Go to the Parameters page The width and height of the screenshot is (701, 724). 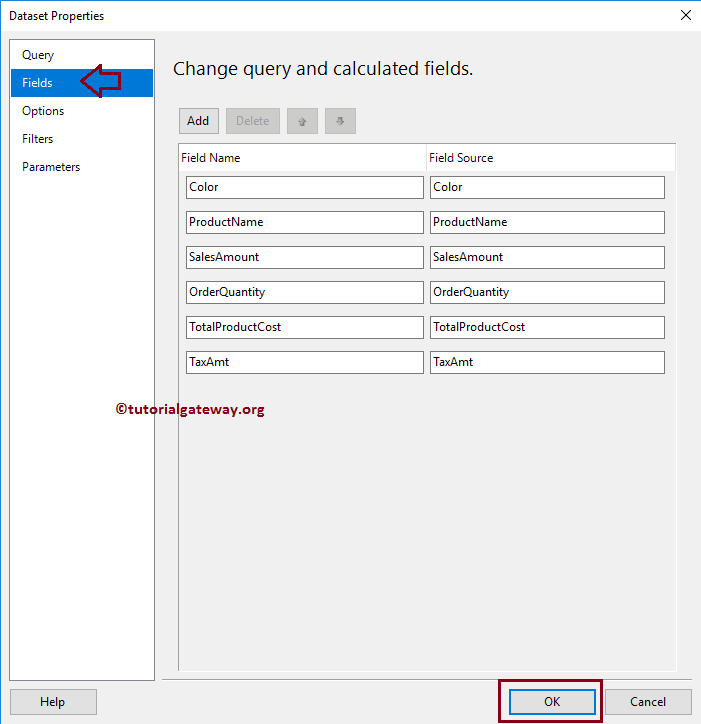point(51,167)
